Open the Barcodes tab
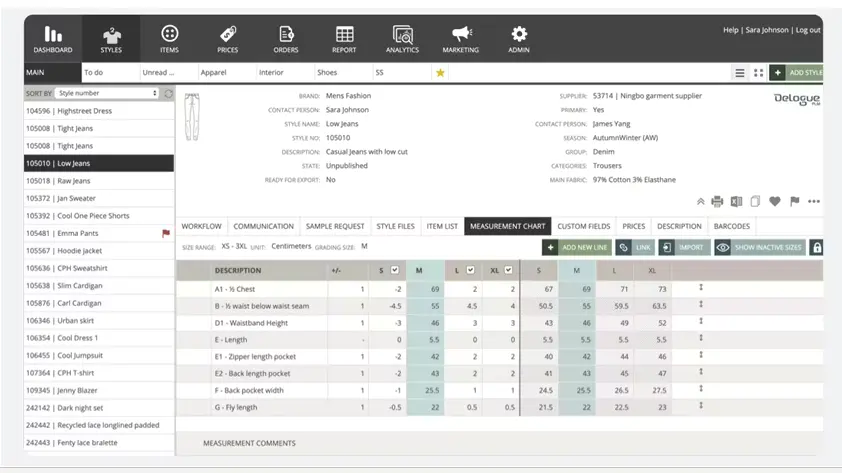Image resolution: width=842 pixels, height=473 pixels. pyautogui.click(x=731, y=227)
